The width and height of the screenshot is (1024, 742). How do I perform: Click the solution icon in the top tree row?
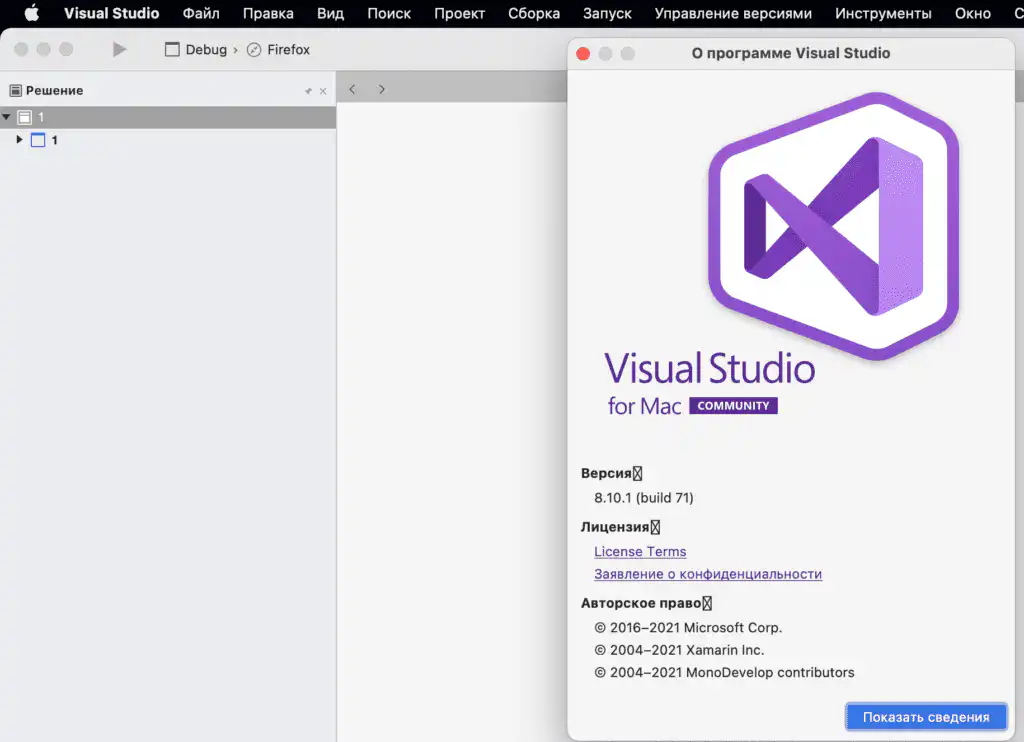[x=25, y=117]
